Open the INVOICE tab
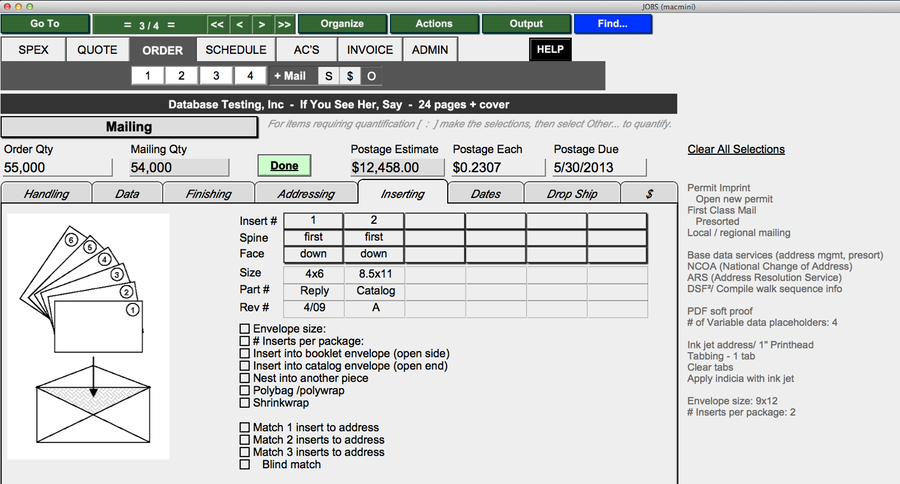The width and height of the screenshot is (900, 484). pos(370,50)
